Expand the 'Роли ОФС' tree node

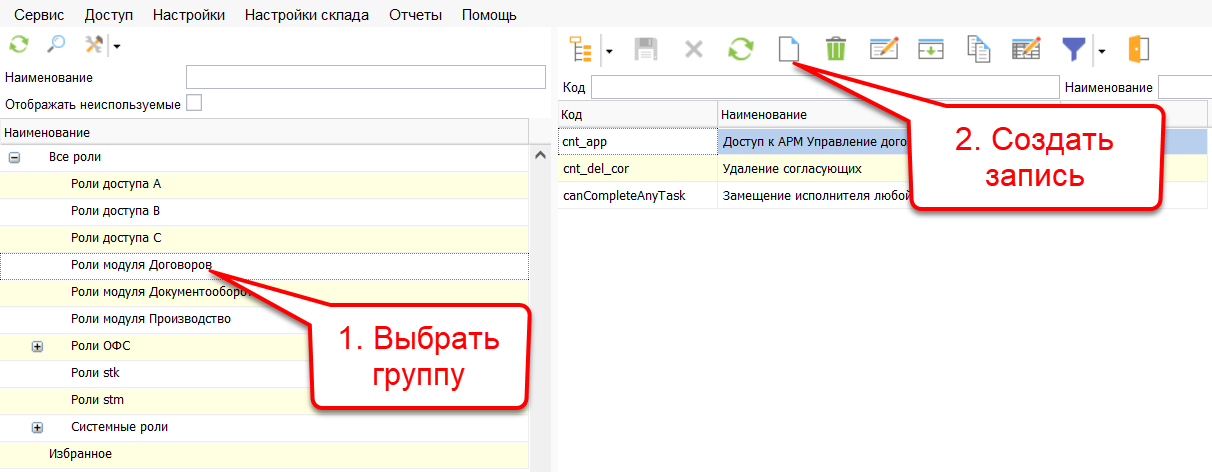point(38,346)
